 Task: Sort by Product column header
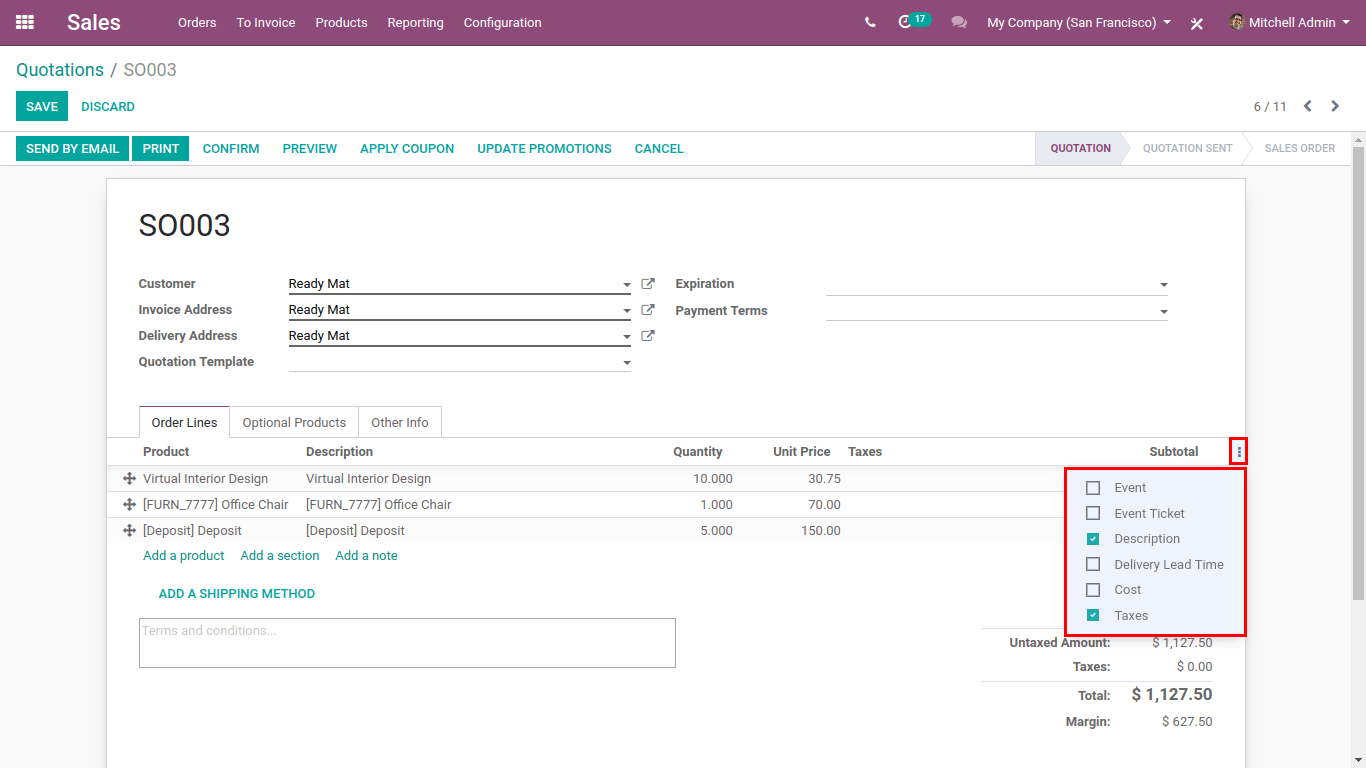[x=166, y=452]
